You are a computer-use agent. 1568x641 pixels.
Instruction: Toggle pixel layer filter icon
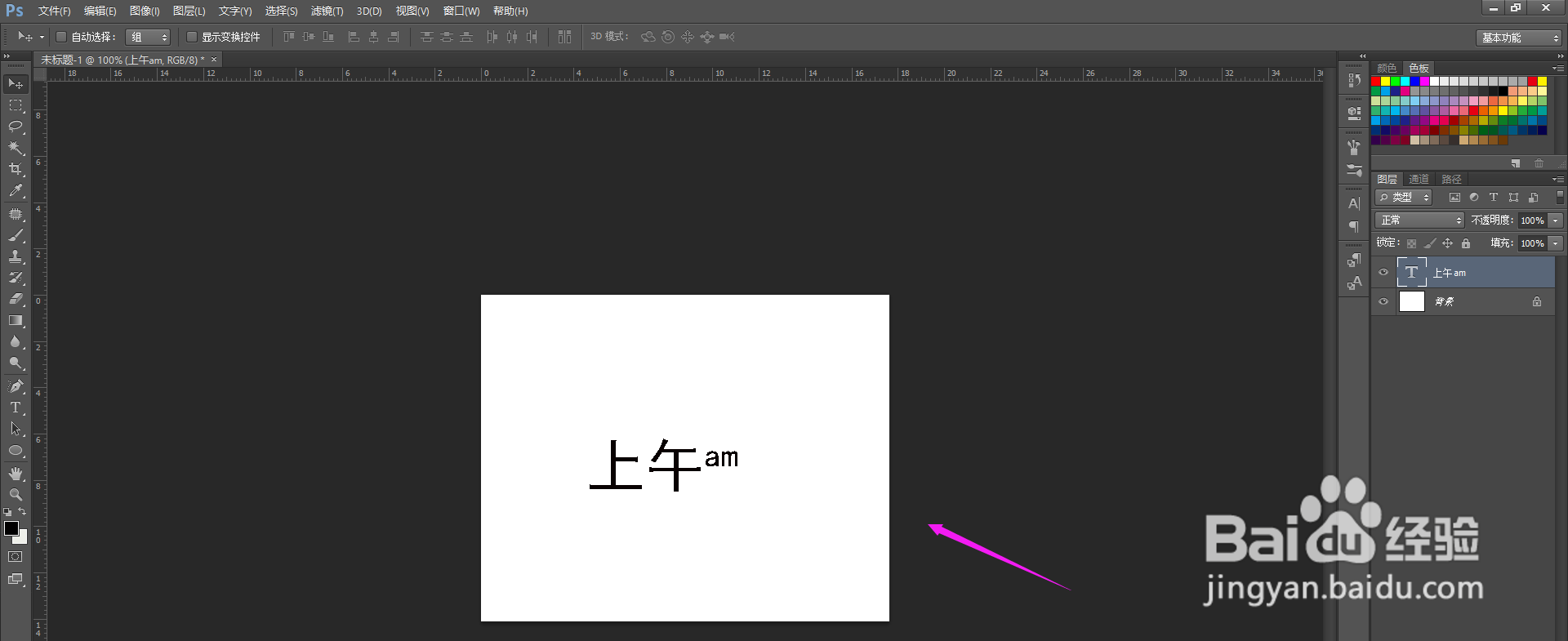pos(1454,198)
